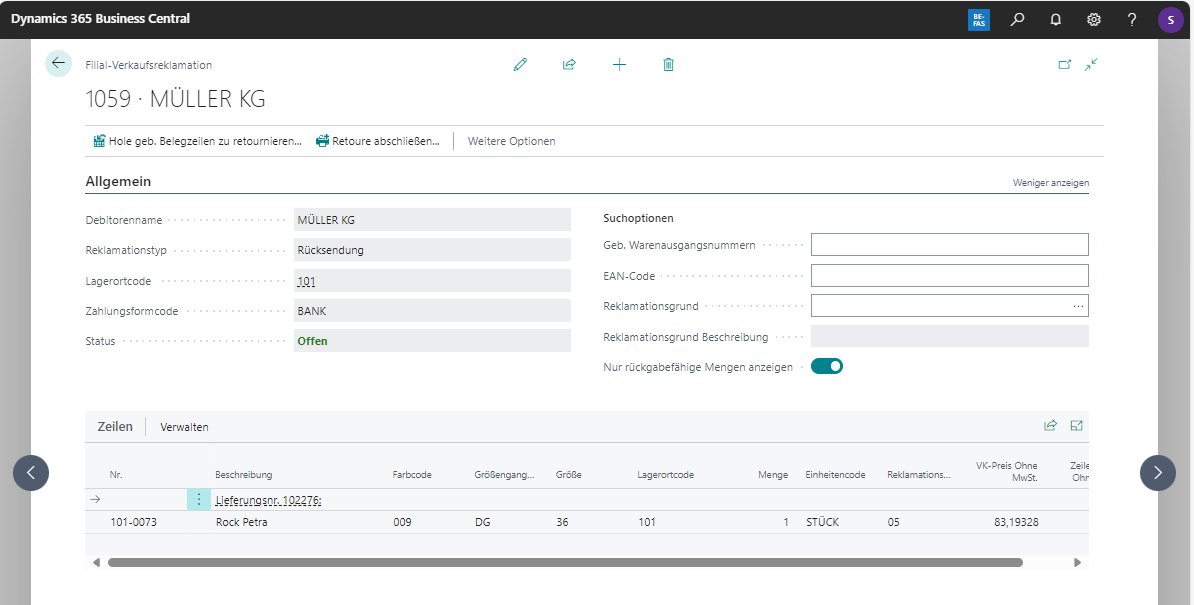Click the horizontal scrollbar under Zeilen
Screen dimensions: 1194x605
[x=565, y=563]
